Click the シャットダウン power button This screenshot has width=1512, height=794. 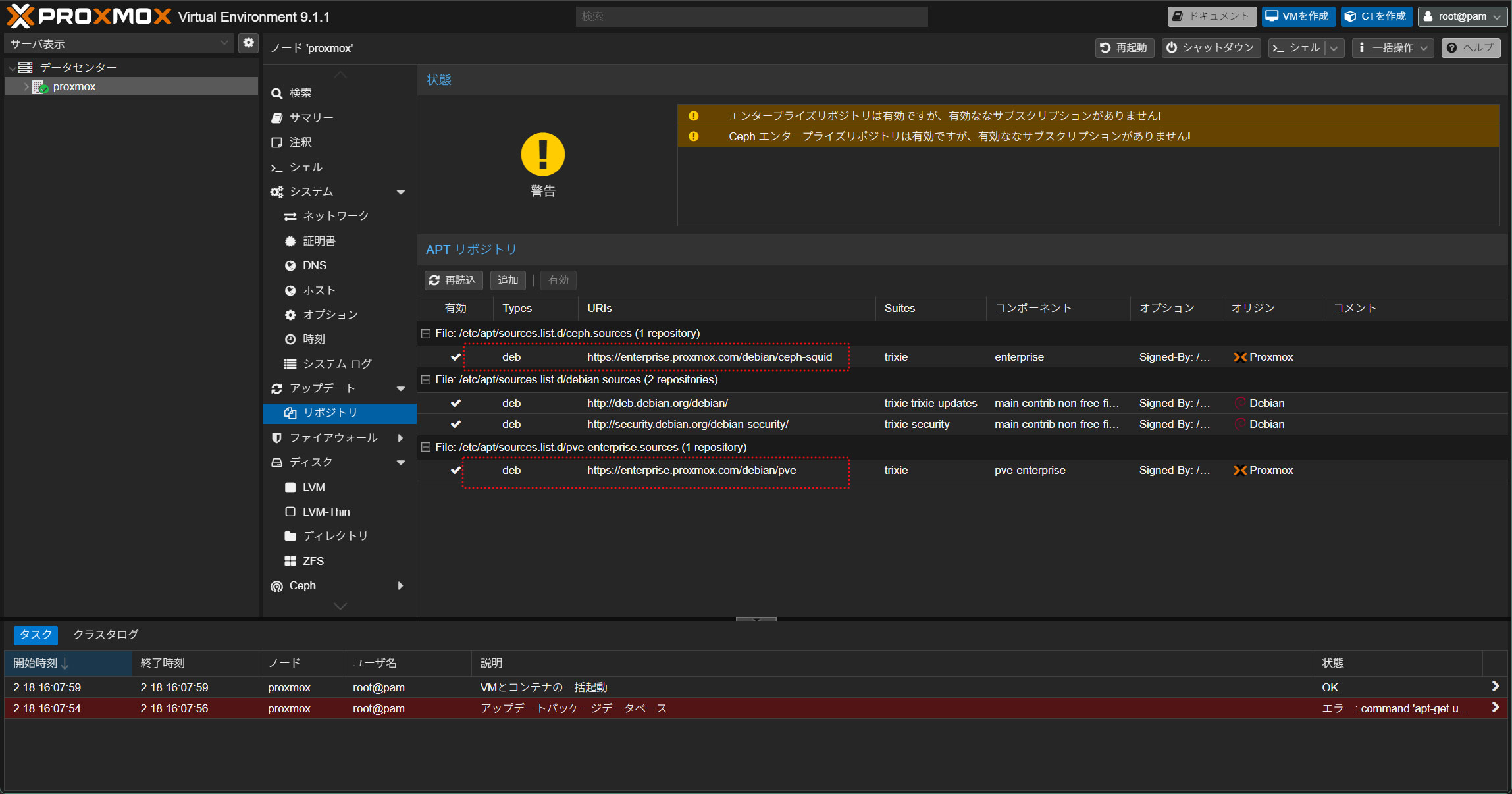pyautogui.click(x=1211, y=47)
